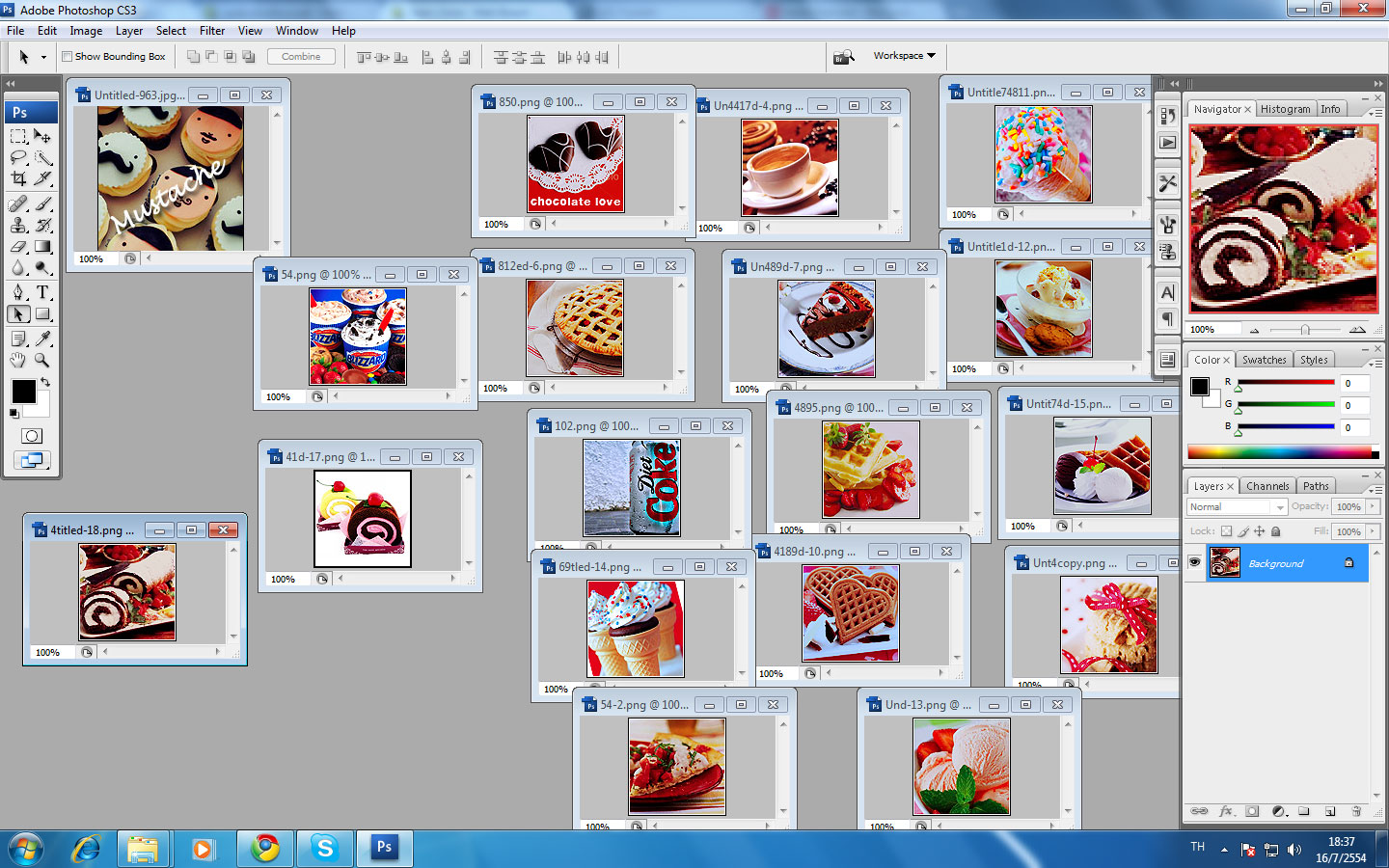
Task: Create a new layer with panel icon
Action: pyautogui.click(x=1330, y=811)
